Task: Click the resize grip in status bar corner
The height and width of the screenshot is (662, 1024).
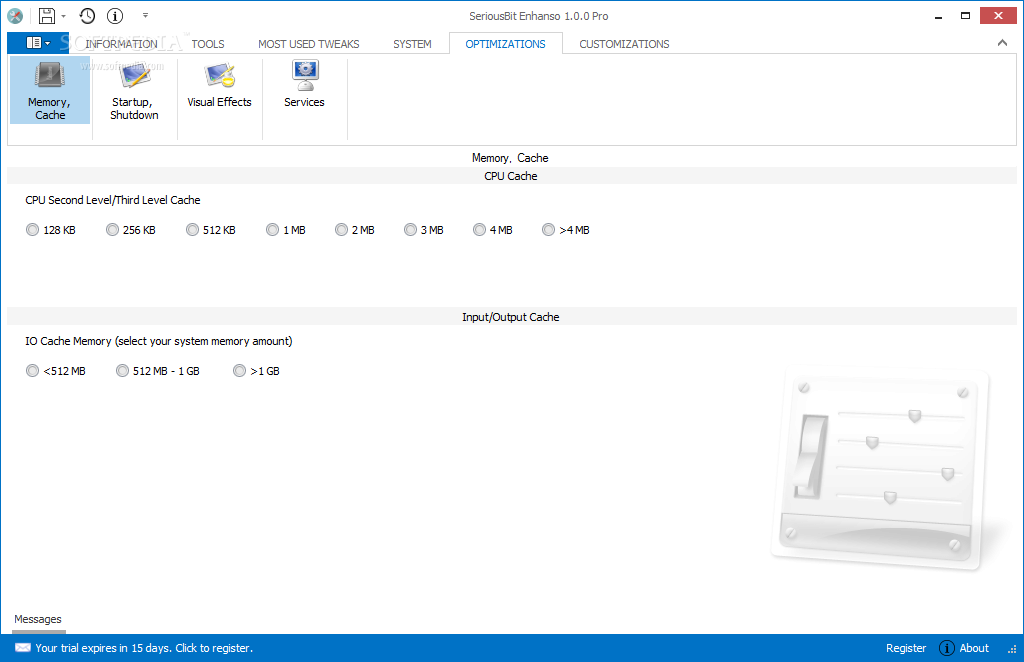Action: pyautogui.click(x=1012, y=649)
